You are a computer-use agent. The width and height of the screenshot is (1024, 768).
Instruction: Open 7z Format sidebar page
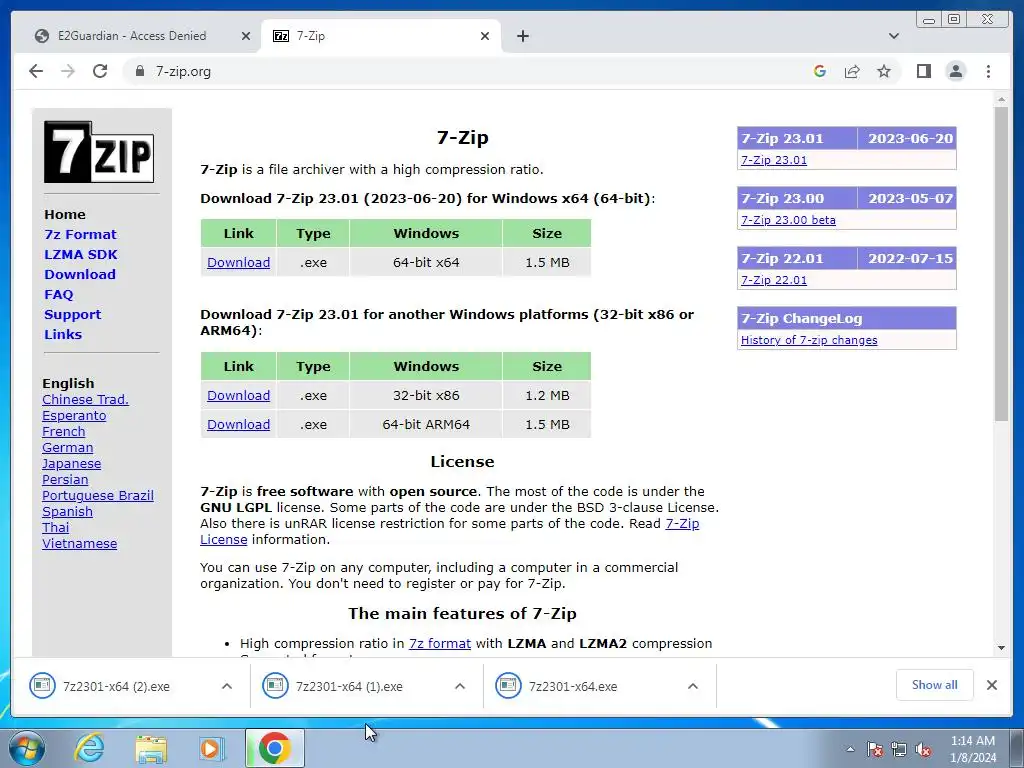coord(80,234)
